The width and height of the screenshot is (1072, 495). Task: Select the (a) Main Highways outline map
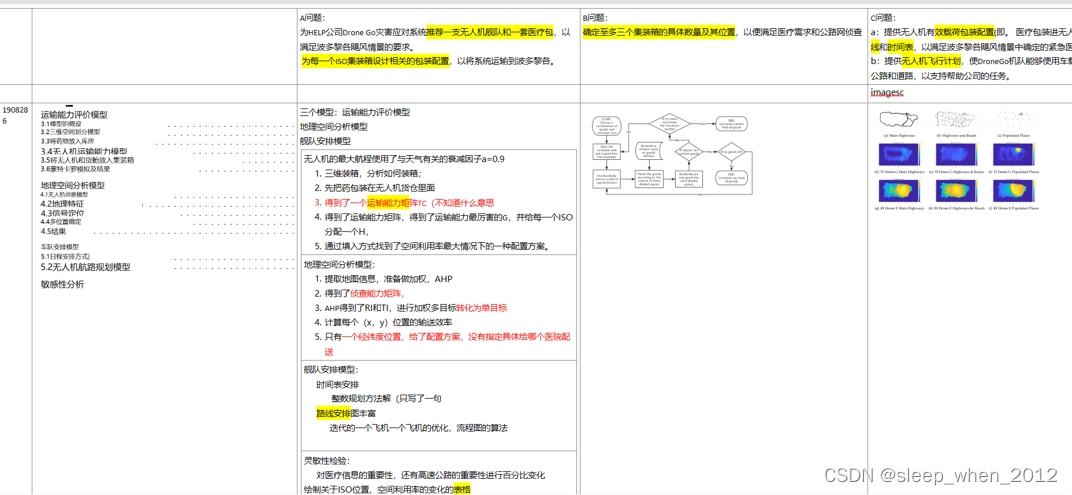pos(899,120)
